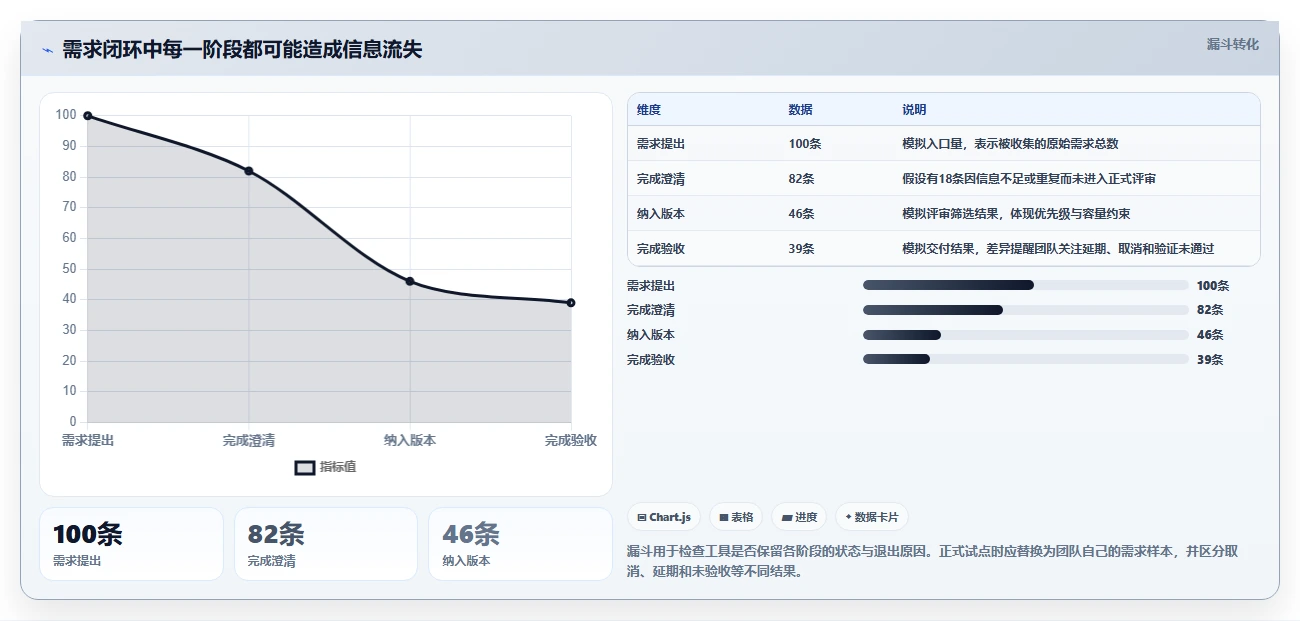
Task: Click the 完成验收 progress bar
Action: point(1025,359)
